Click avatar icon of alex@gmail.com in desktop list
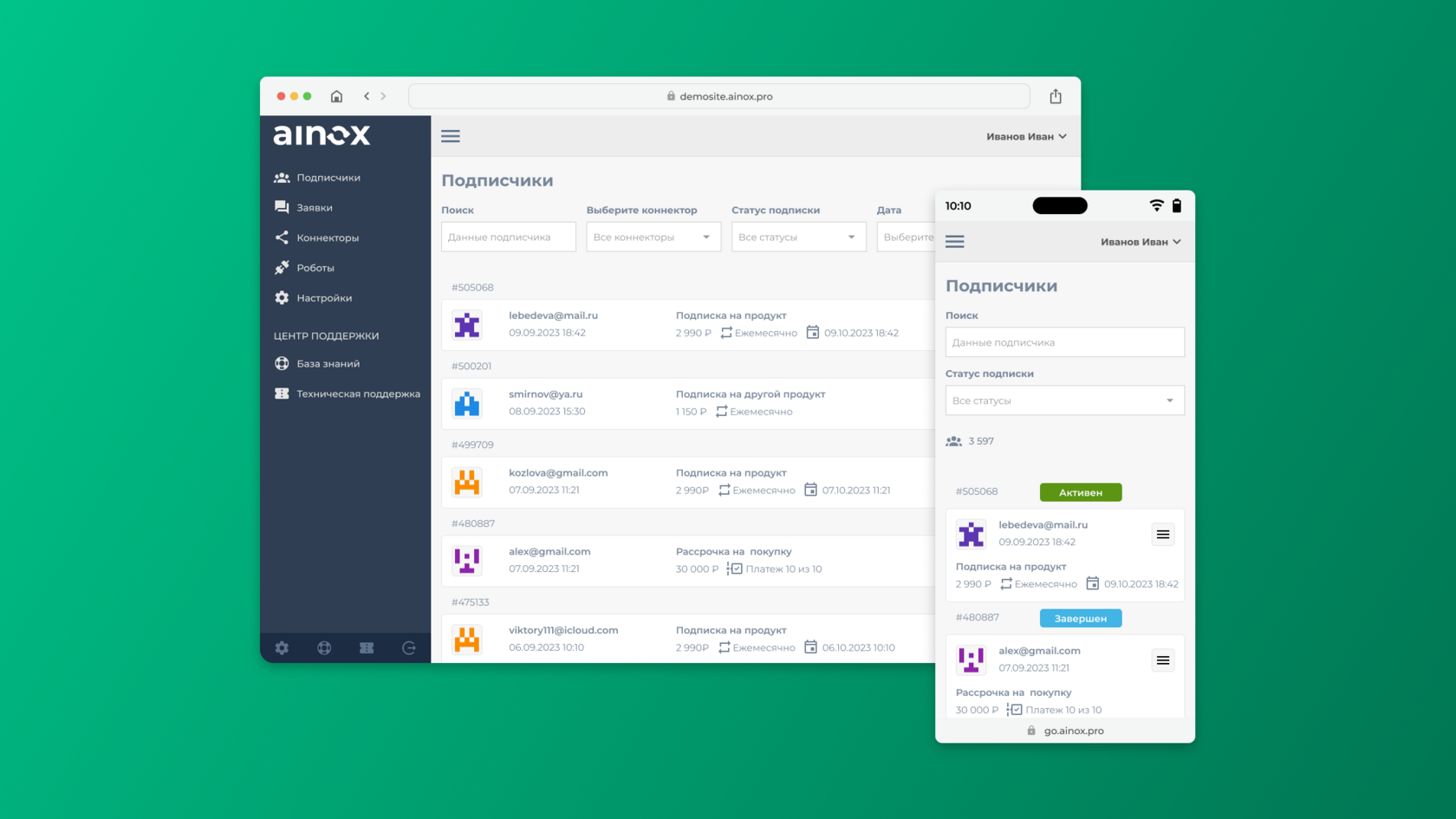This screenshot has width=1456, height=819. coord(467,561)
